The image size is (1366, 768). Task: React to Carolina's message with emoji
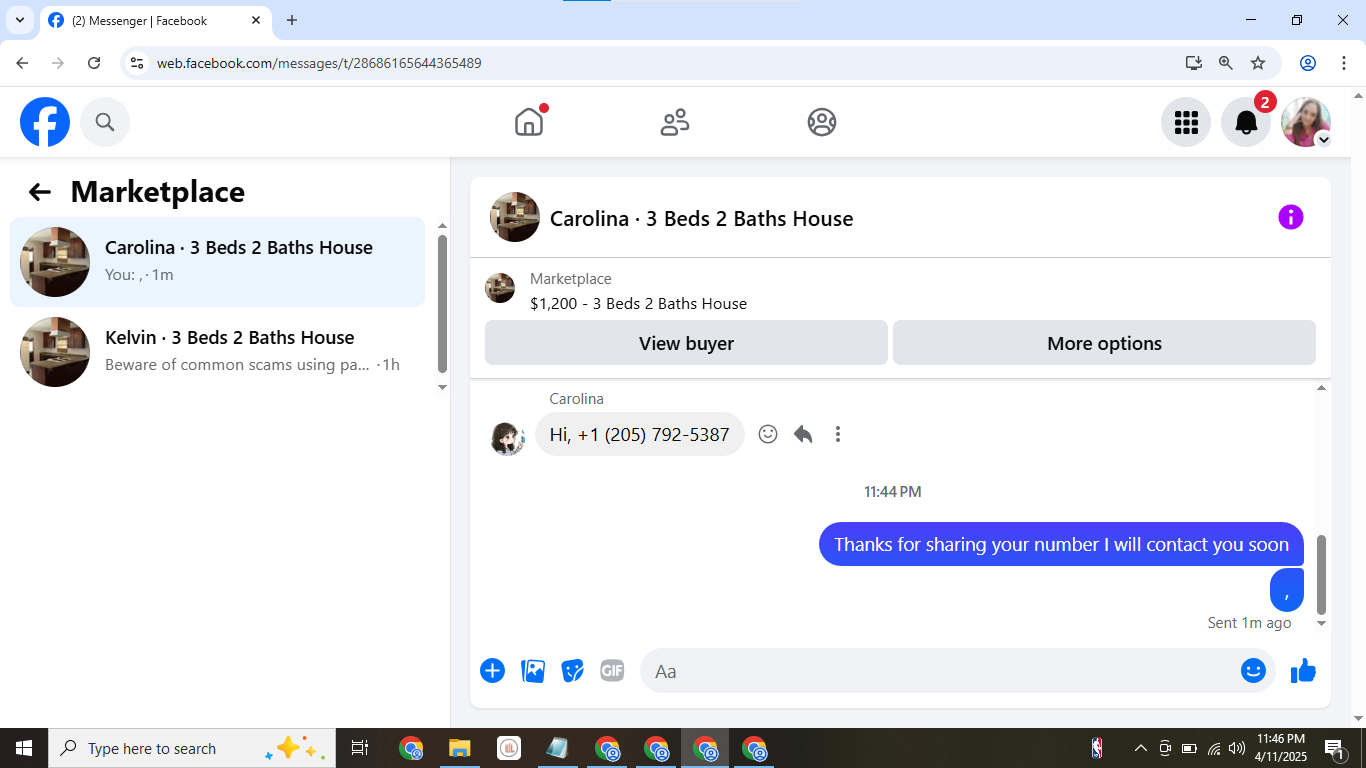point(768,434)
